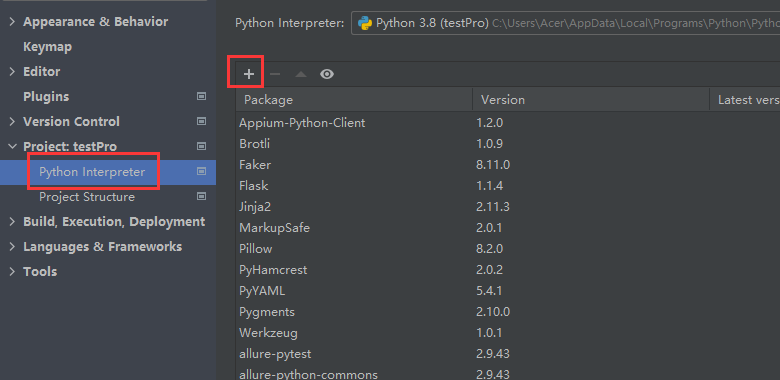
Task: Expand the Editor settings section
Action: coord(12,72)
